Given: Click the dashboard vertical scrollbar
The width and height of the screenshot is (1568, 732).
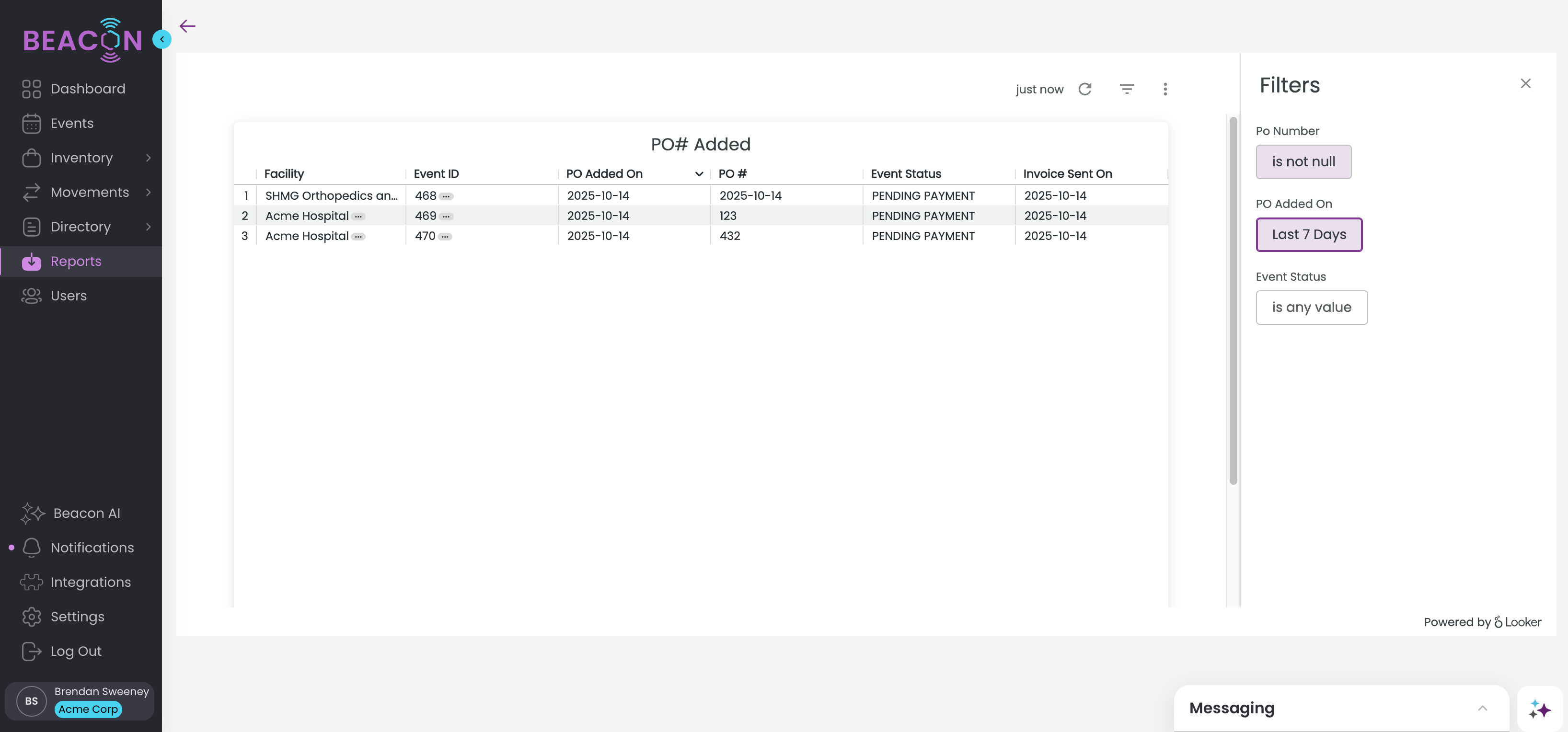Looking at the screenshot, I should pos(1233,301).
